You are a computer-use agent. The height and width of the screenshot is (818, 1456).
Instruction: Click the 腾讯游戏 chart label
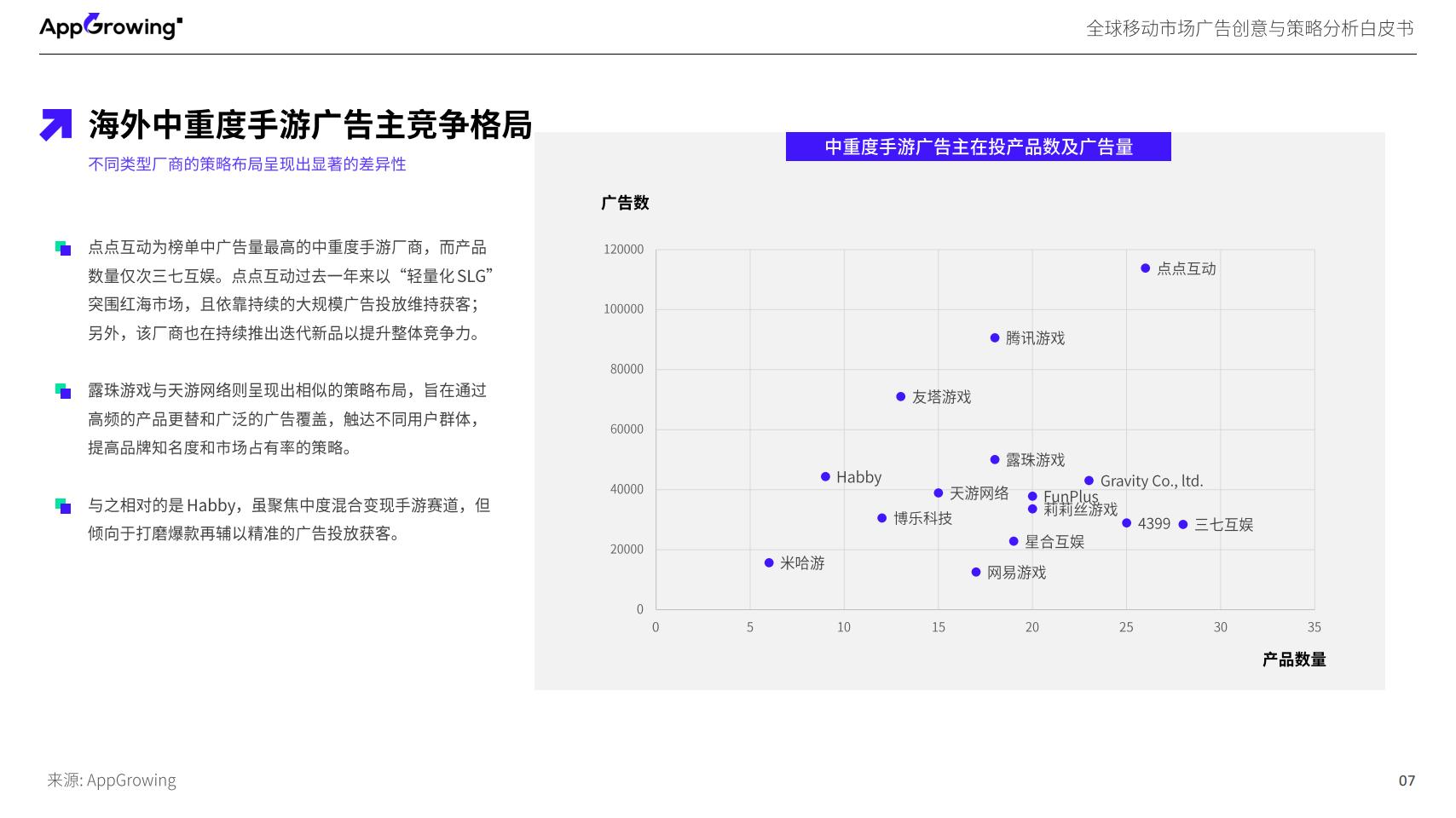tap(1036, 338)
